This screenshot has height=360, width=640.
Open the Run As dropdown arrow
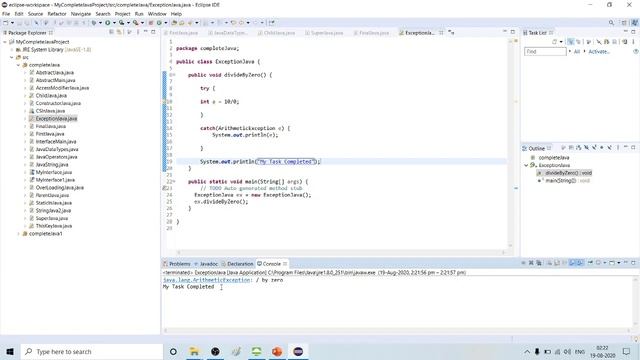[x=114, y=23]
